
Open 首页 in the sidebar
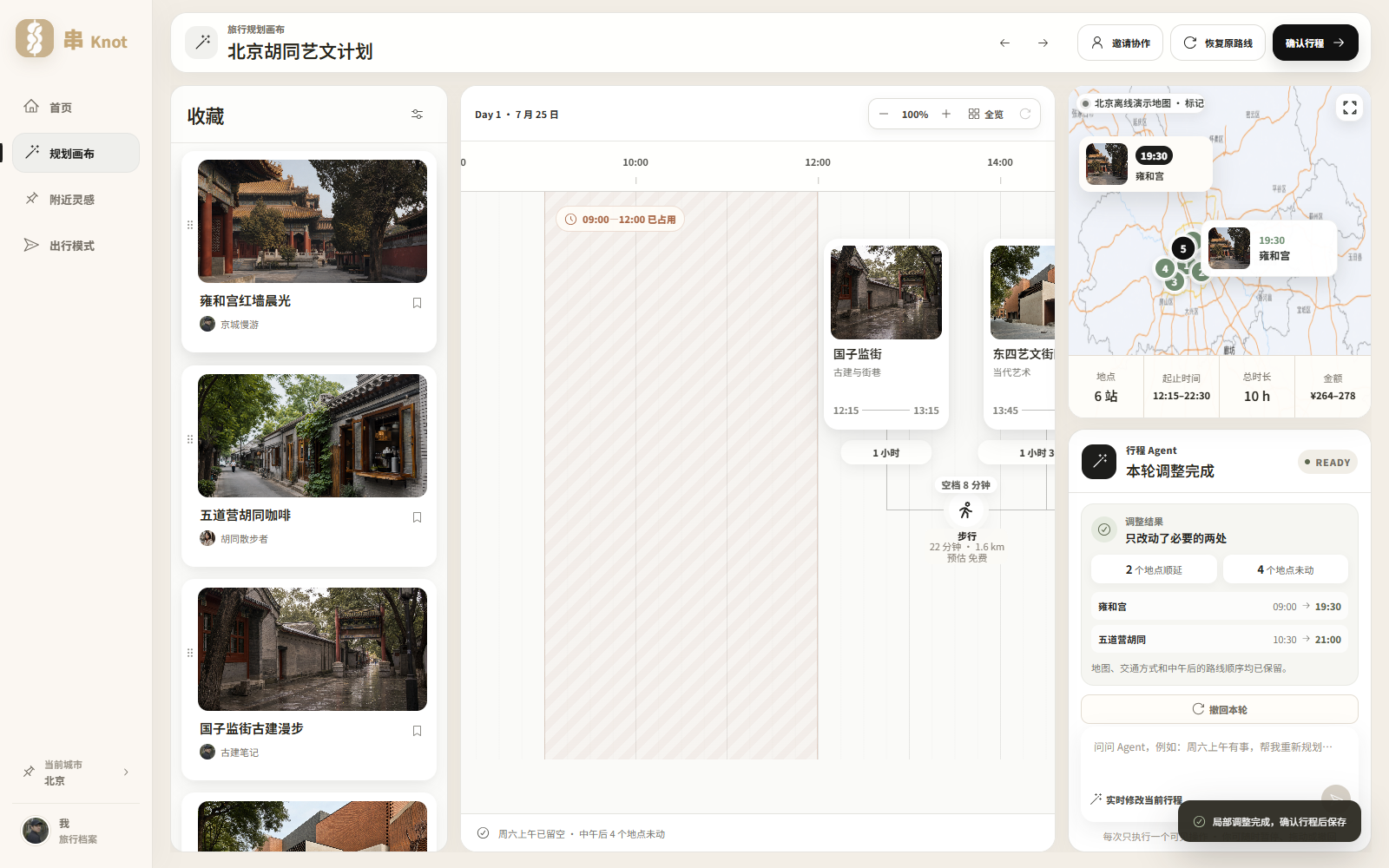point(76,107)
